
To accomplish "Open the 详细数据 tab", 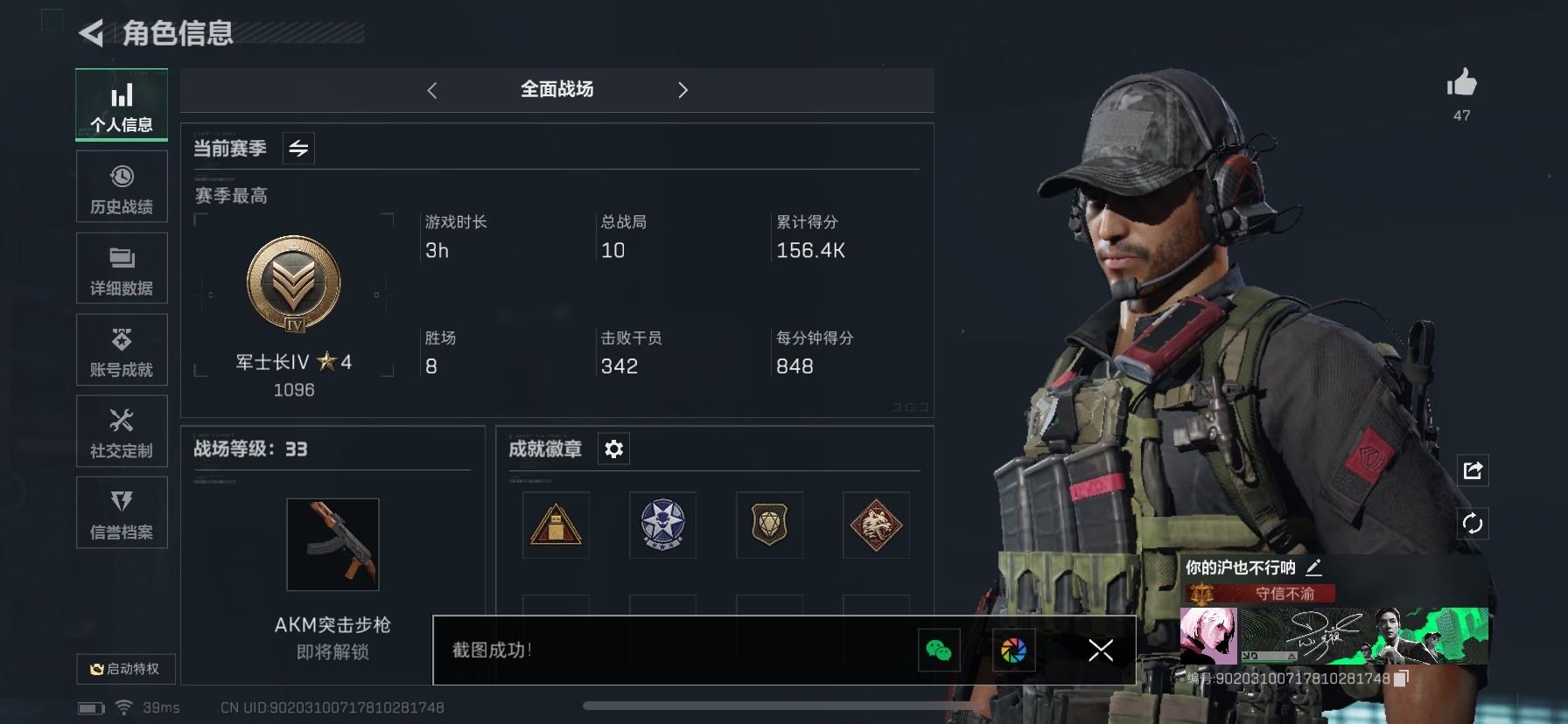I will (122, 269).
